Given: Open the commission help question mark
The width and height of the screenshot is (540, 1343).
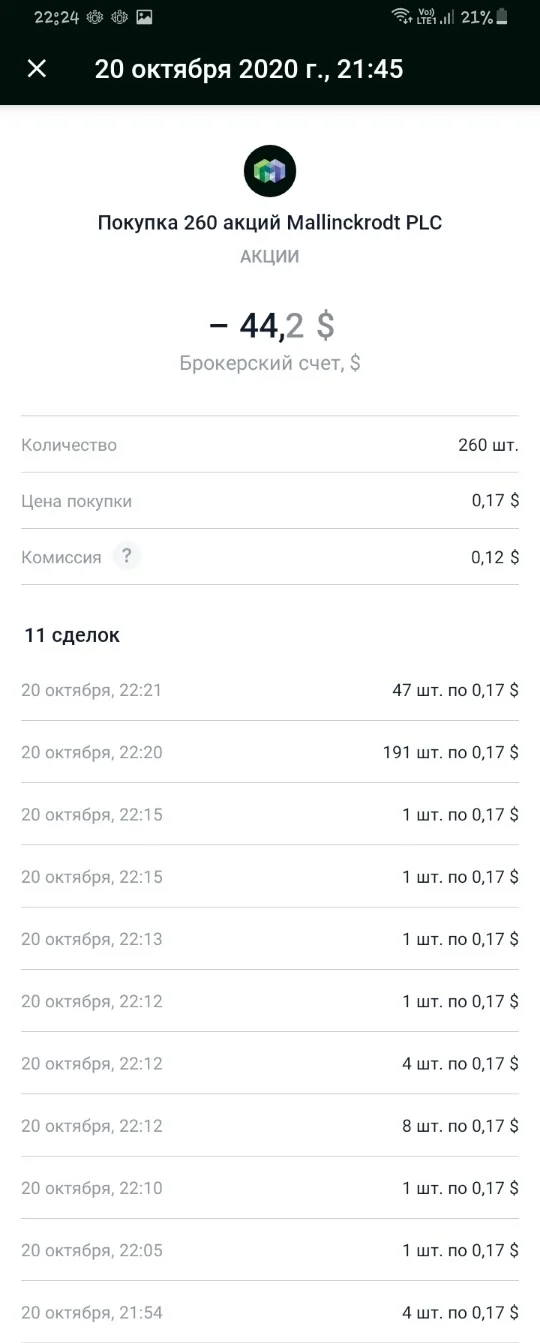Looking at the screenshot, I should 125,557.
